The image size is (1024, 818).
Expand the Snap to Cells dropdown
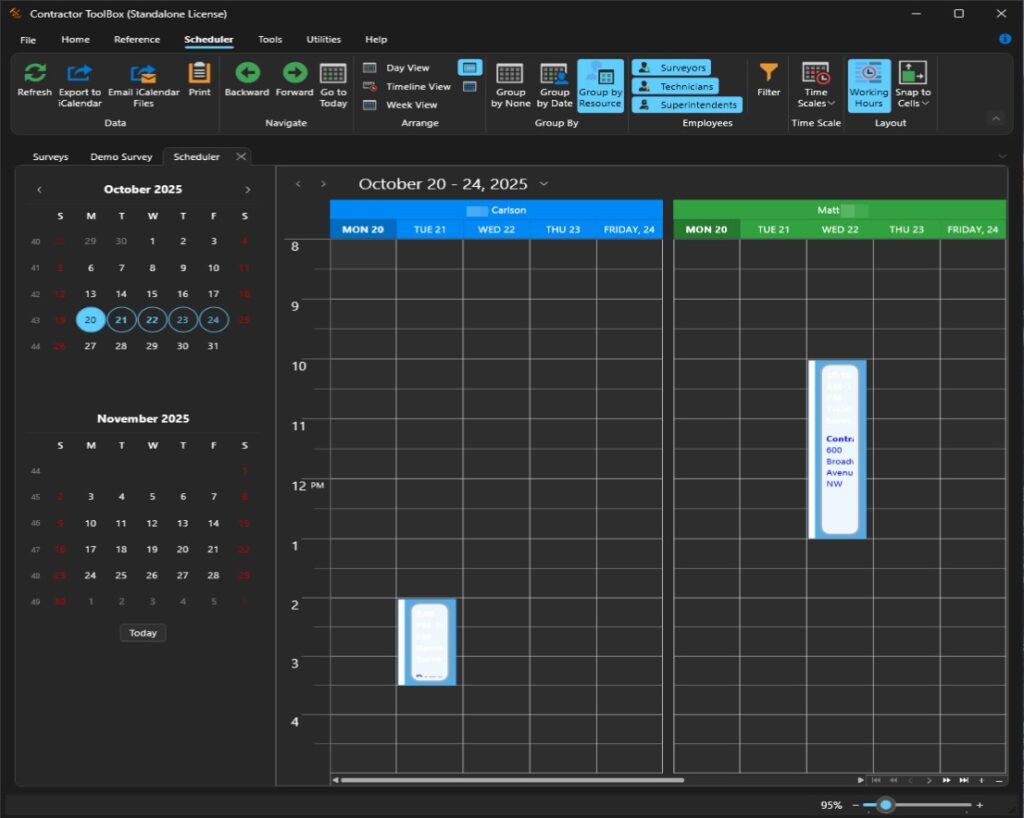click(912, 85)
